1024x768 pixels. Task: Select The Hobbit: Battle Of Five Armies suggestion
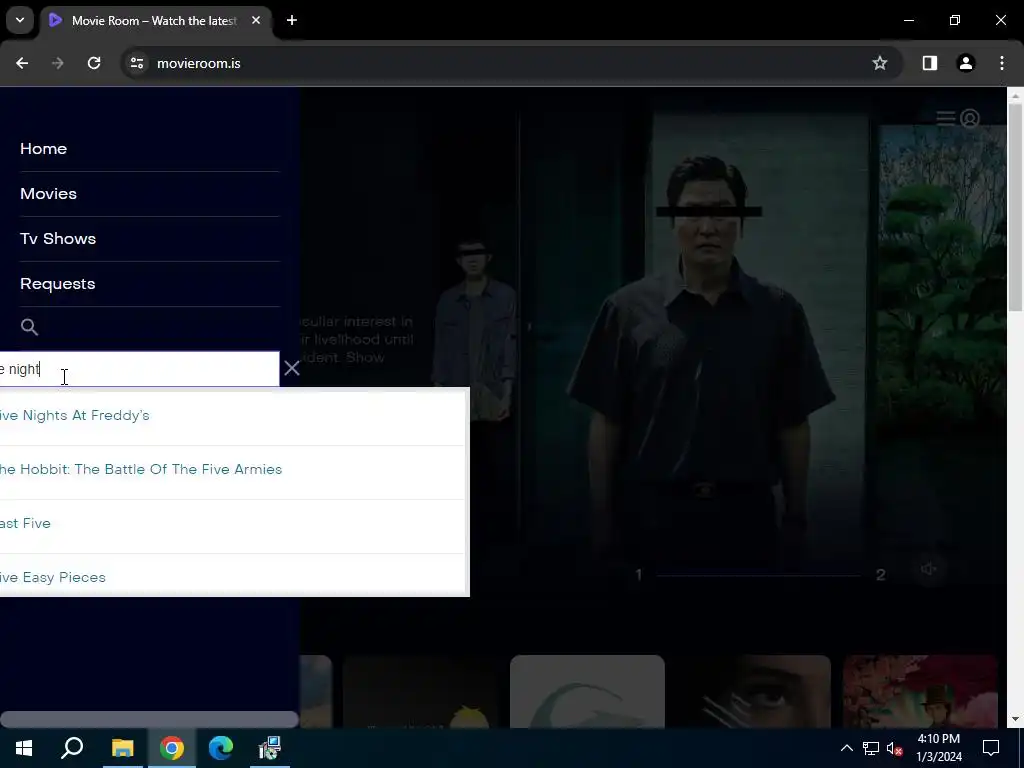[x=232, y=470]
